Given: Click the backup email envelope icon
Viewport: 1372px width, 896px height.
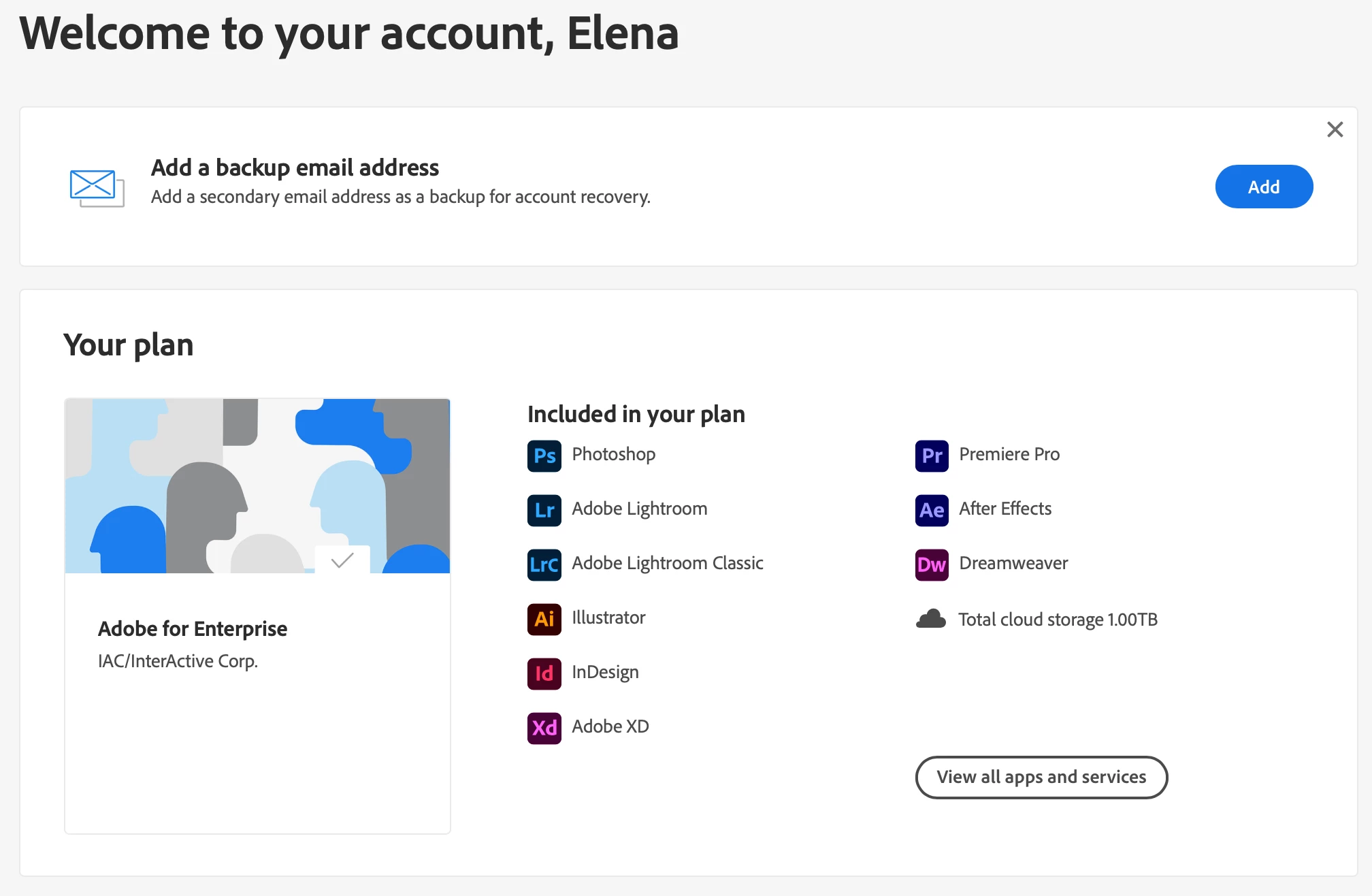Looking at the screenshot, I should point(97,188).
